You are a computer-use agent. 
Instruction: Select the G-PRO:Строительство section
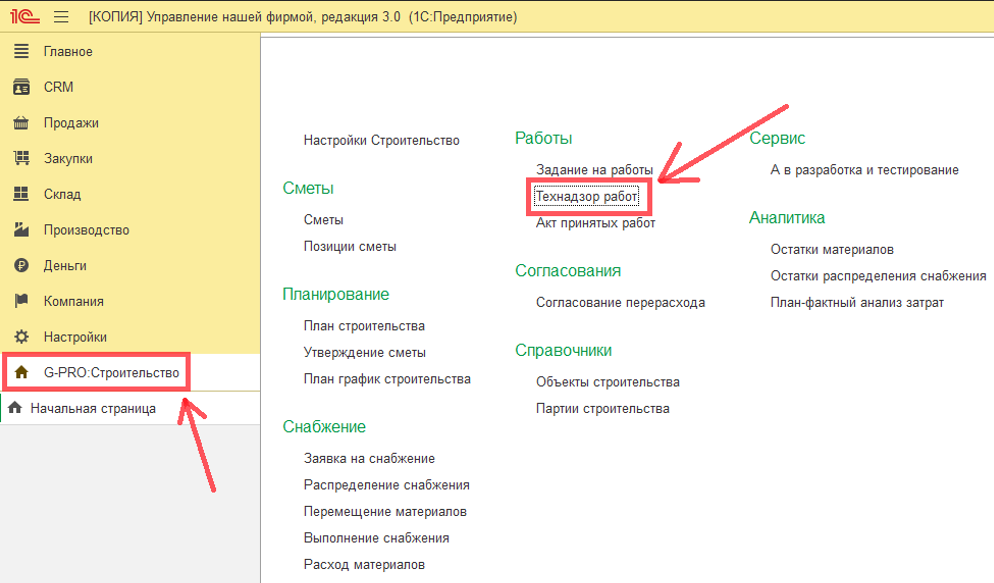(x=110, y=373)
